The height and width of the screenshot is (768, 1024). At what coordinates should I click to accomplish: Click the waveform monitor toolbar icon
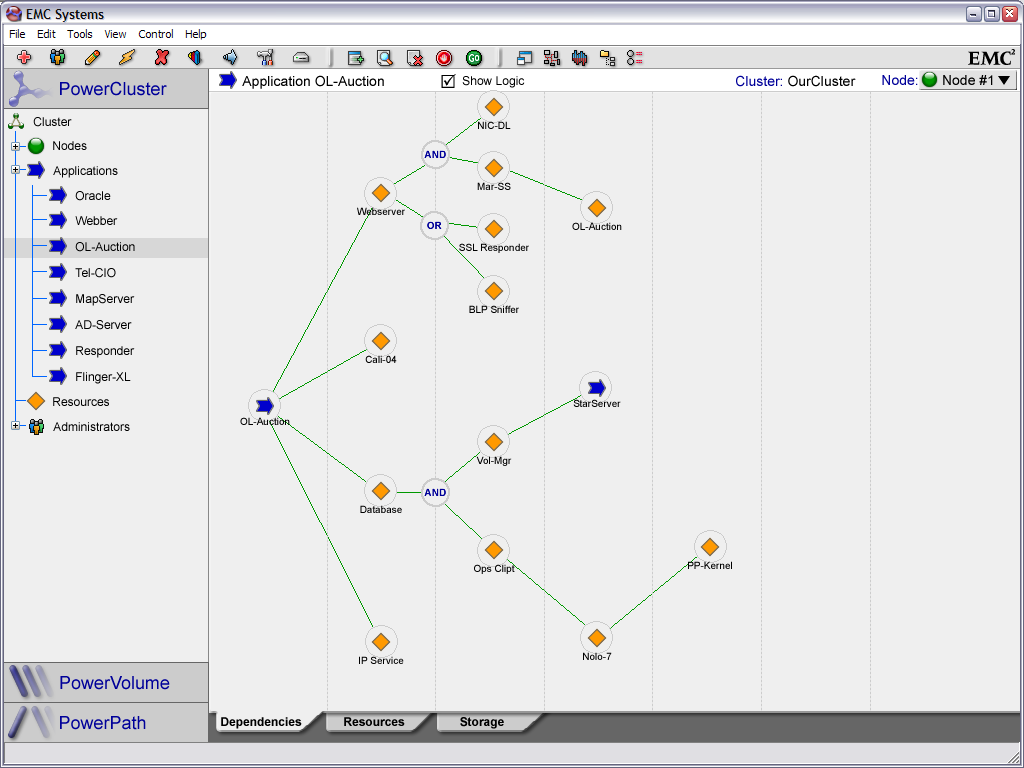click(579, 58)
